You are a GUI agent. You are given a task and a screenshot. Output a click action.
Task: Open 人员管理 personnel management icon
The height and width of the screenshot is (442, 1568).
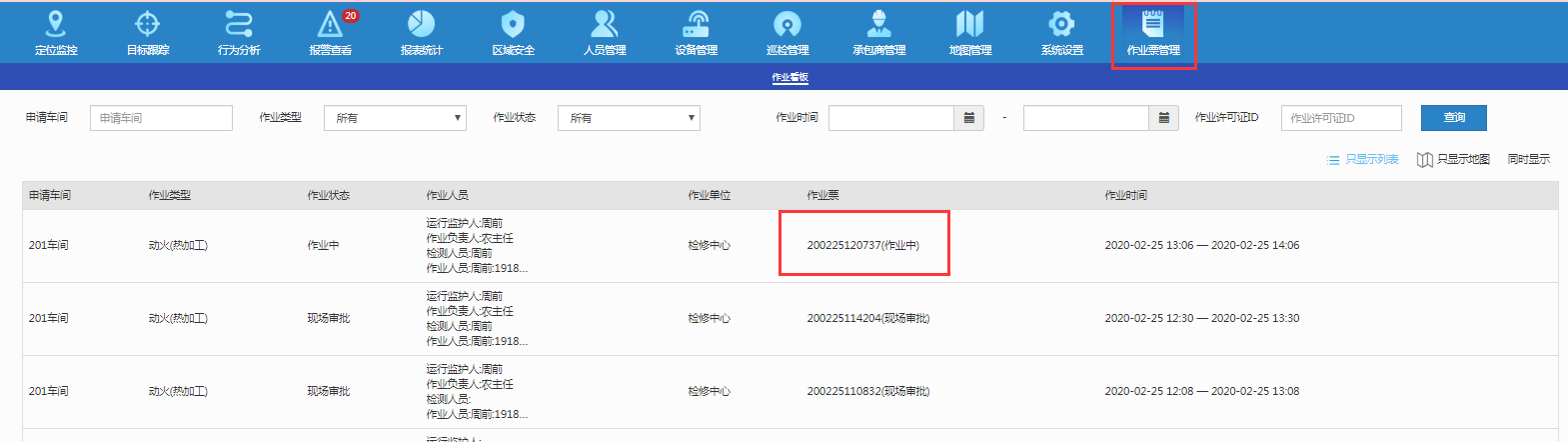click(x=605, y=32)
